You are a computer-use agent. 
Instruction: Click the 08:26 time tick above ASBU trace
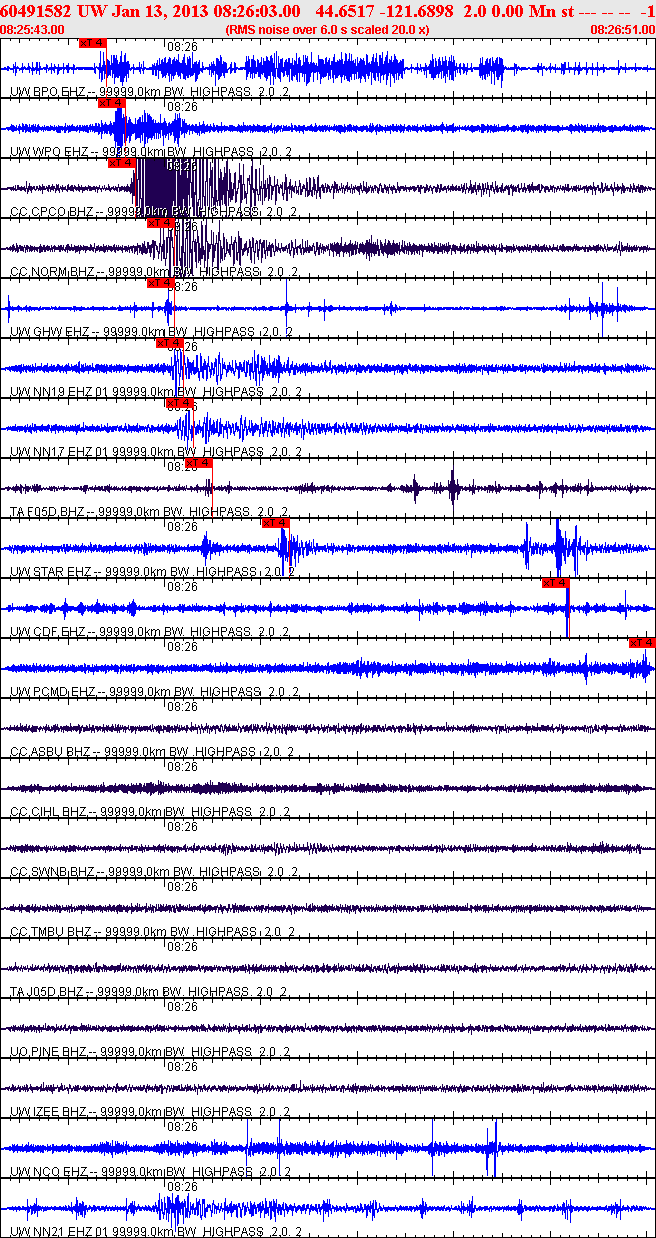[182, 706]
